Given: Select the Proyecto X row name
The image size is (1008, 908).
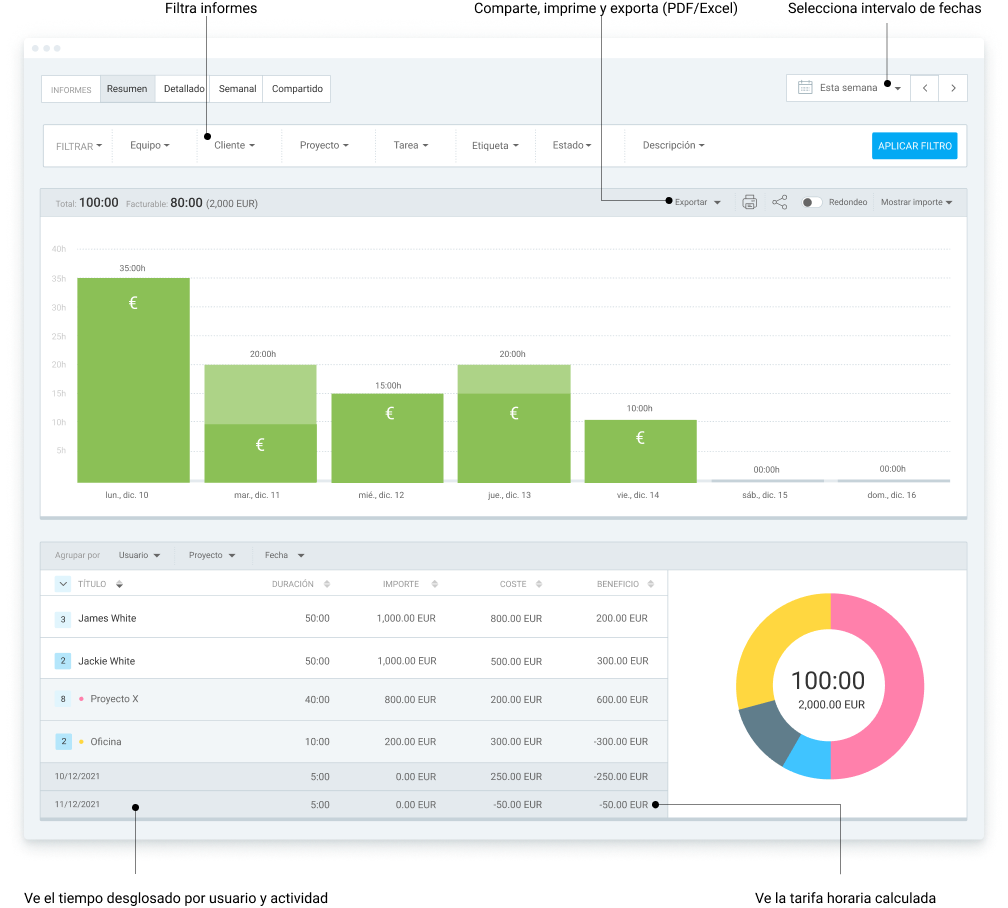Looking at the screenshot, I should tap(114, 699).
